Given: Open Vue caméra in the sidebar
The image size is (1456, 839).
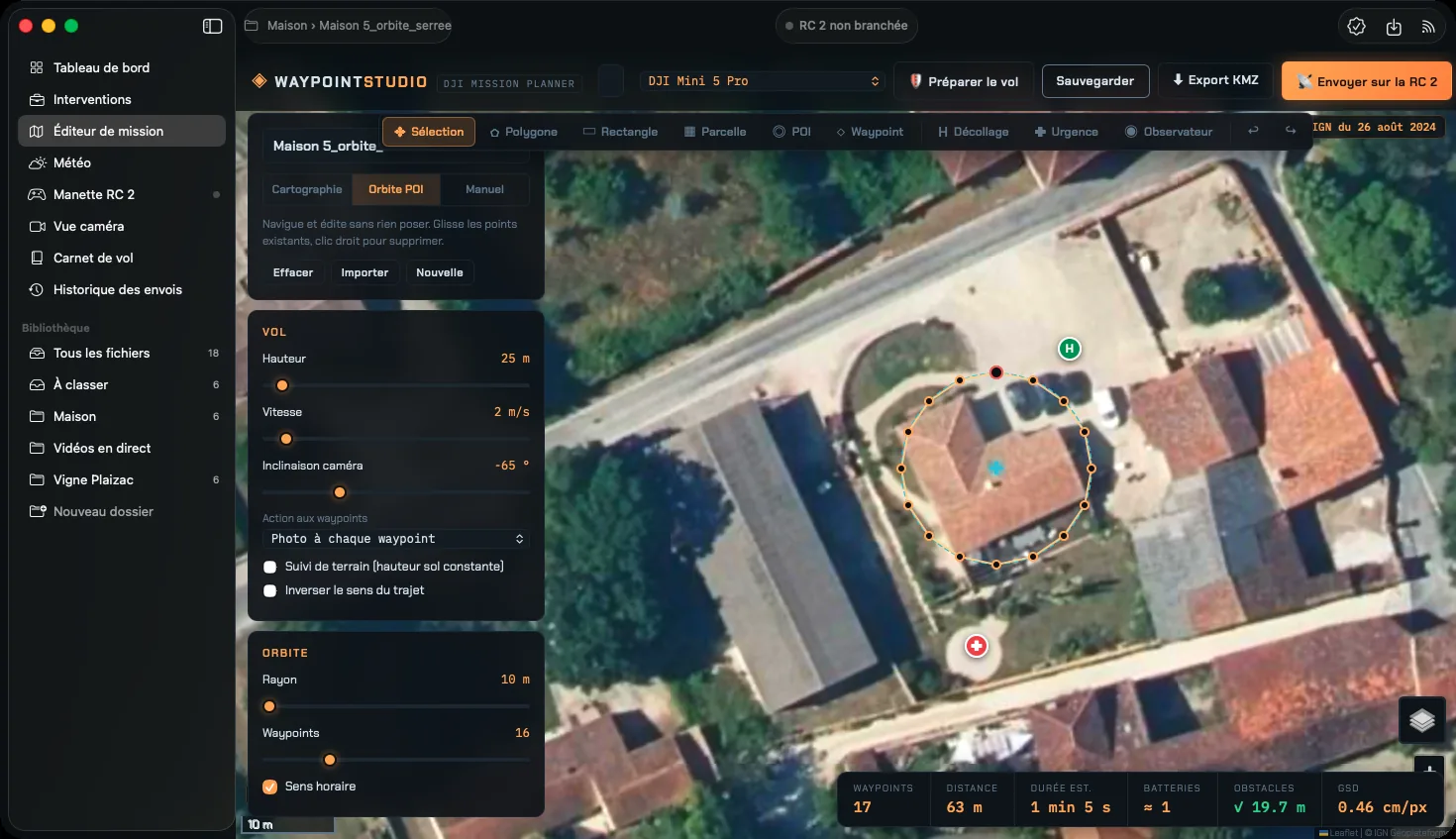Looking at the screenshot, I should tap(122, 226).
